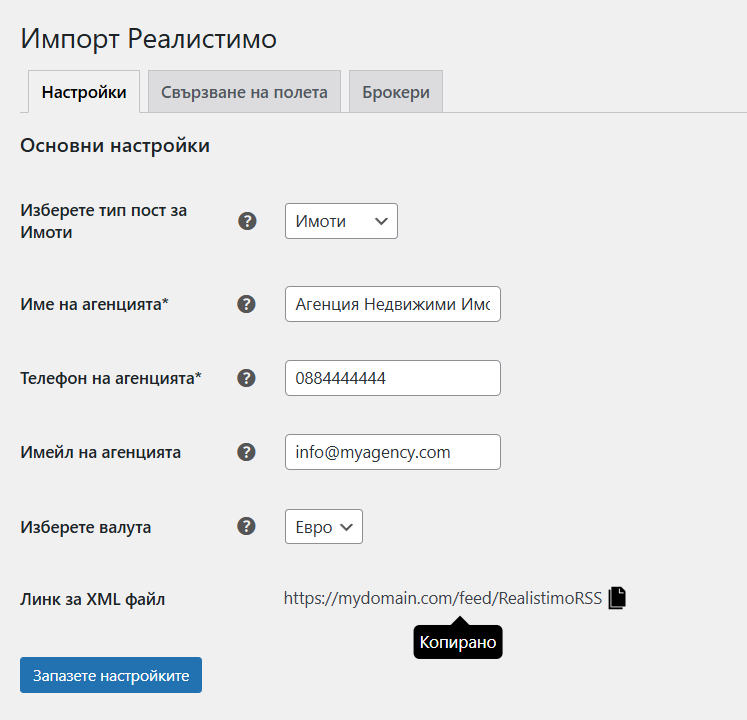The width and height of the screenshot is (747, 720).
Task: Click help icon beside agency phone field
Action: point(247,378)
